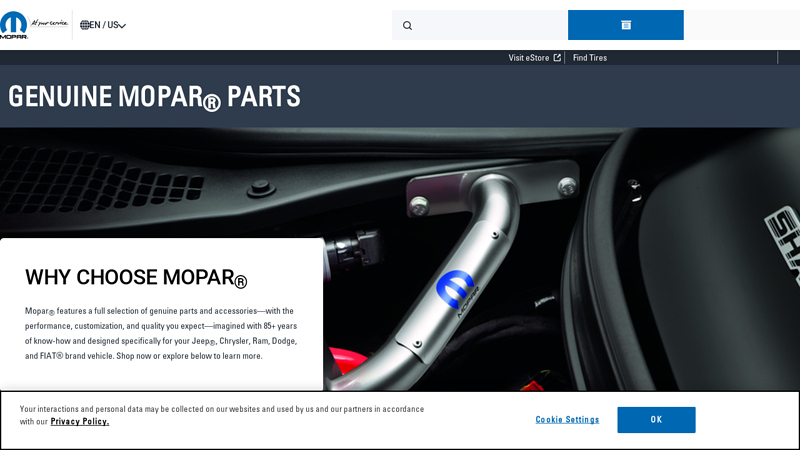
Task: Open the Find Tires link
Action: (x=590, y=58)
